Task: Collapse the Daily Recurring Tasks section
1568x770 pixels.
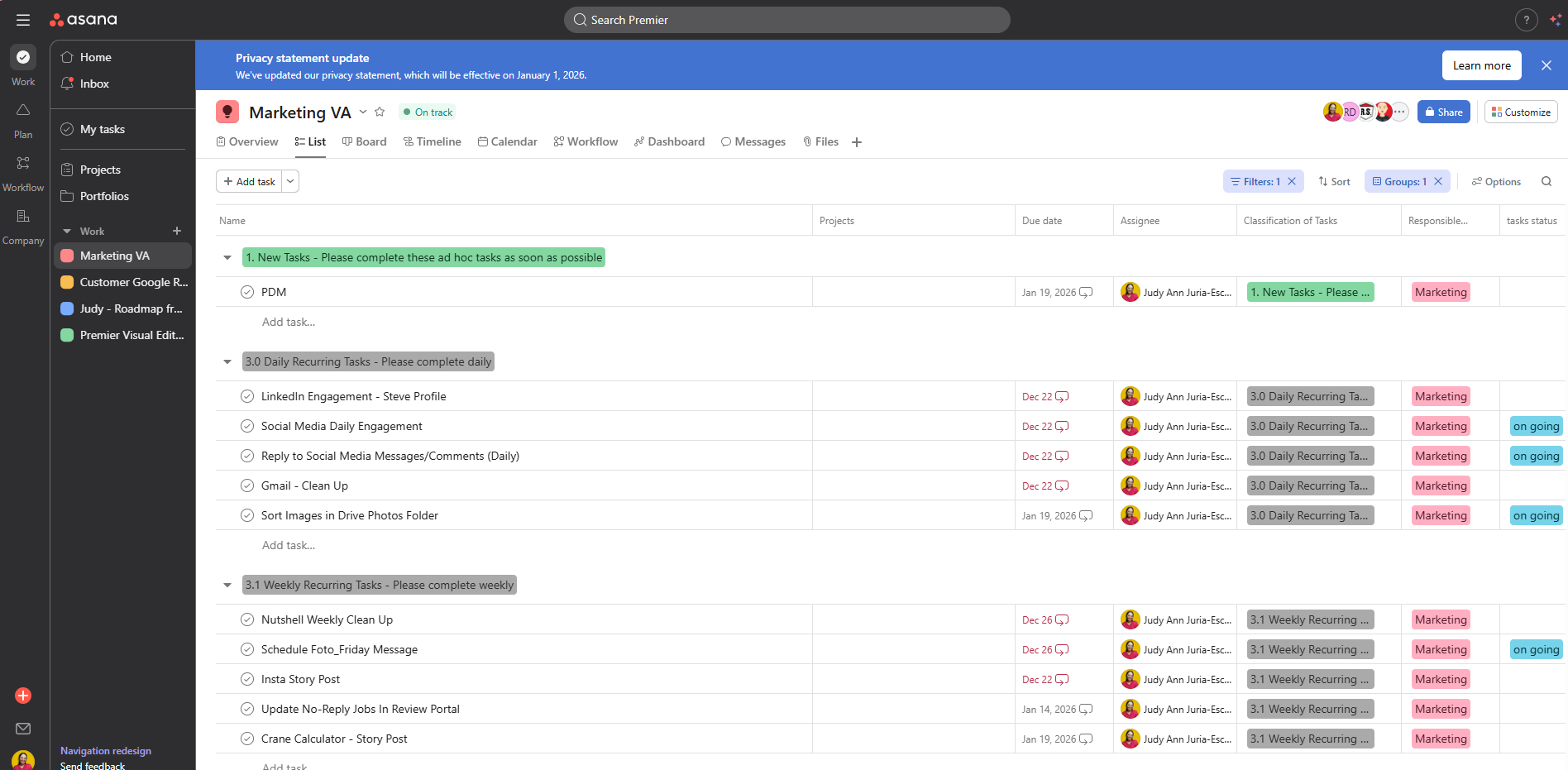Action: coord(227,361)
